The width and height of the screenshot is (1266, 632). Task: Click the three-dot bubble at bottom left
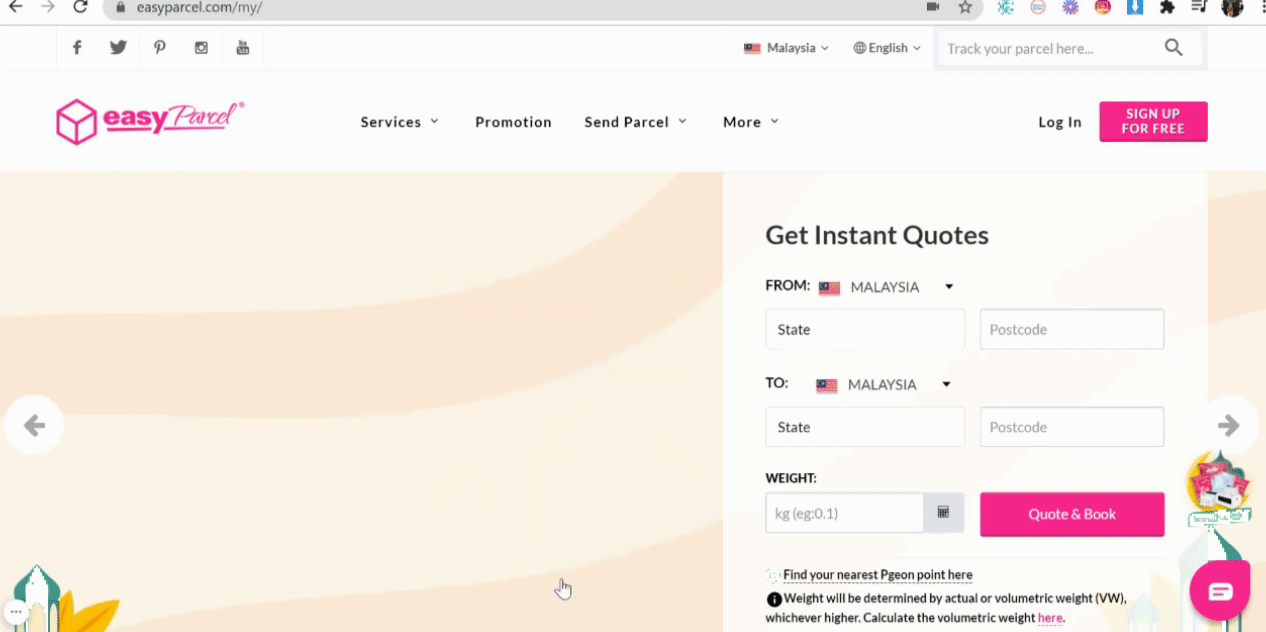pos(16,610)
